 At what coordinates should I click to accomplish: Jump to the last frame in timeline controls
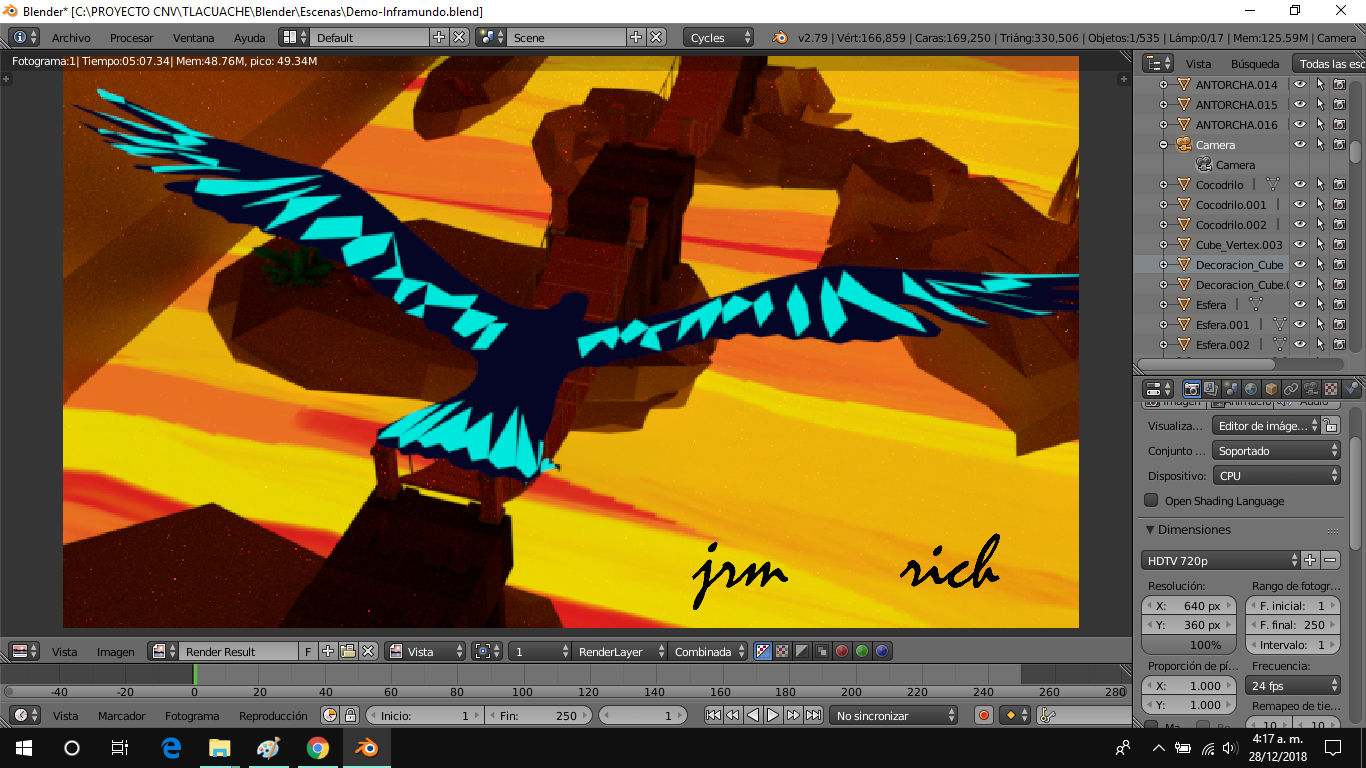814,715
